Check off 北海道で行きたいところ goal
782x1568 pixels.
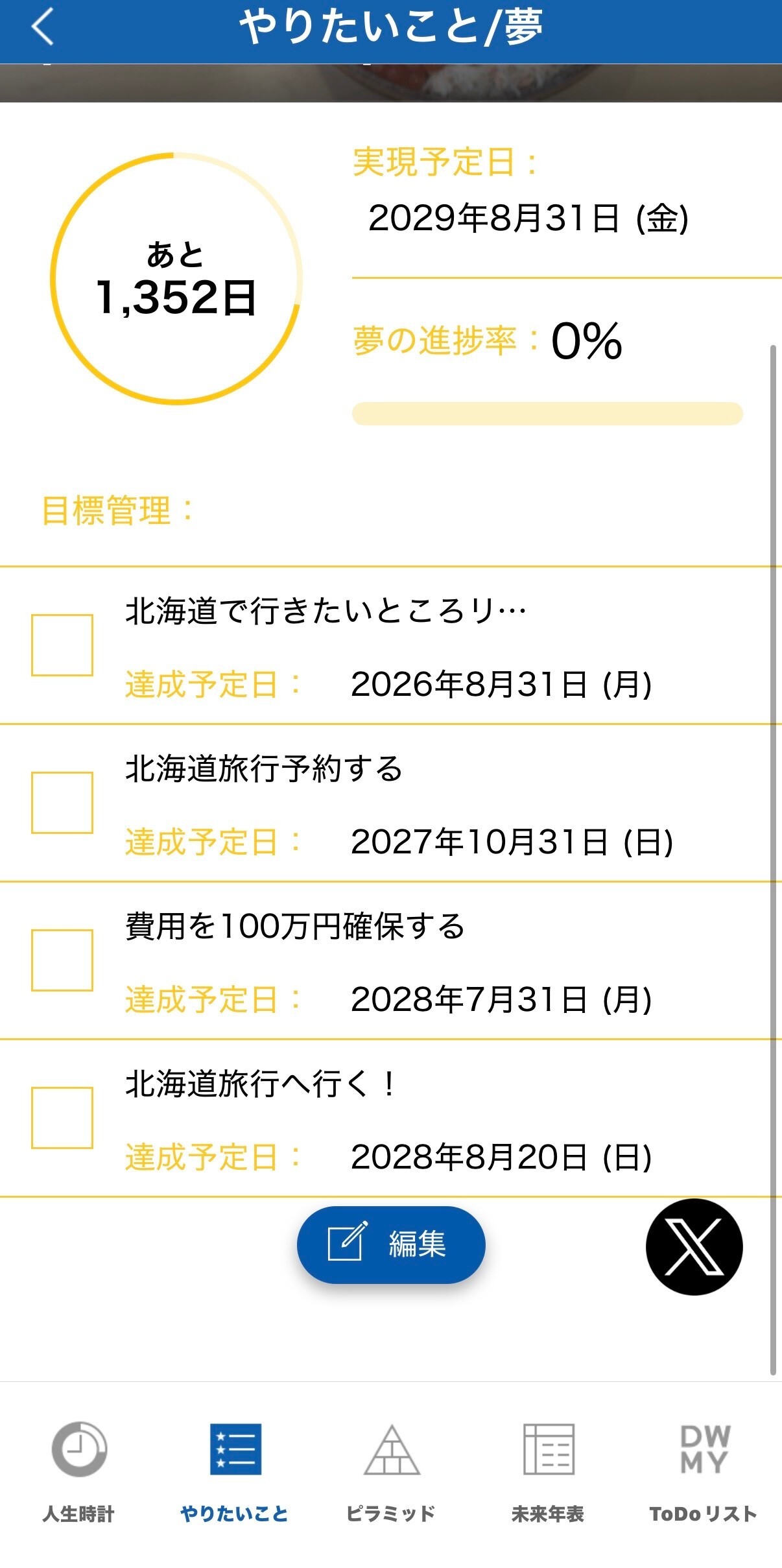tap(62, 645)
